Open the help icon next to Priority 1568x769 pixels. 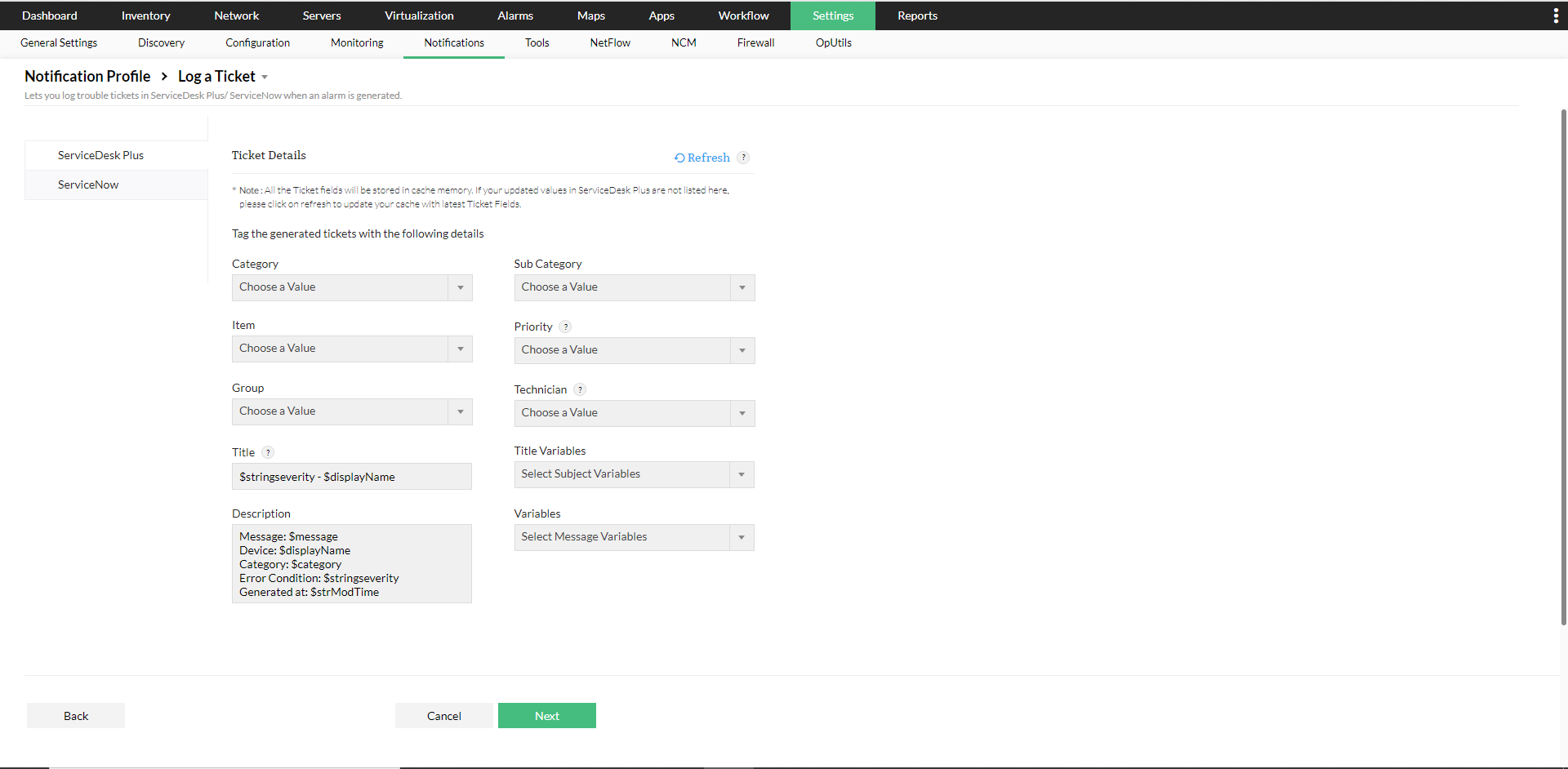[x=566, y=326]
